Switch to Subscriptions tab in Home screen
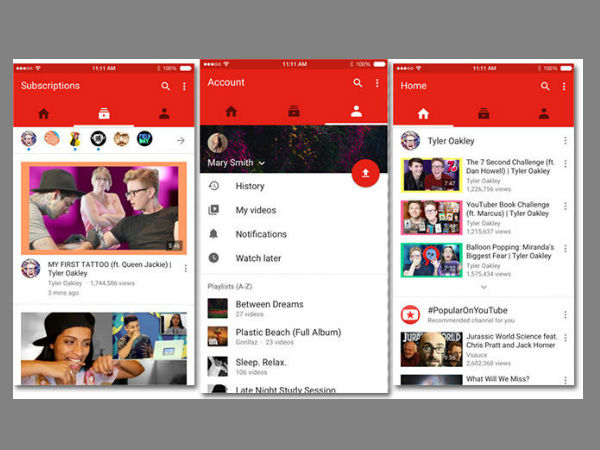 (x=483, y=114)
